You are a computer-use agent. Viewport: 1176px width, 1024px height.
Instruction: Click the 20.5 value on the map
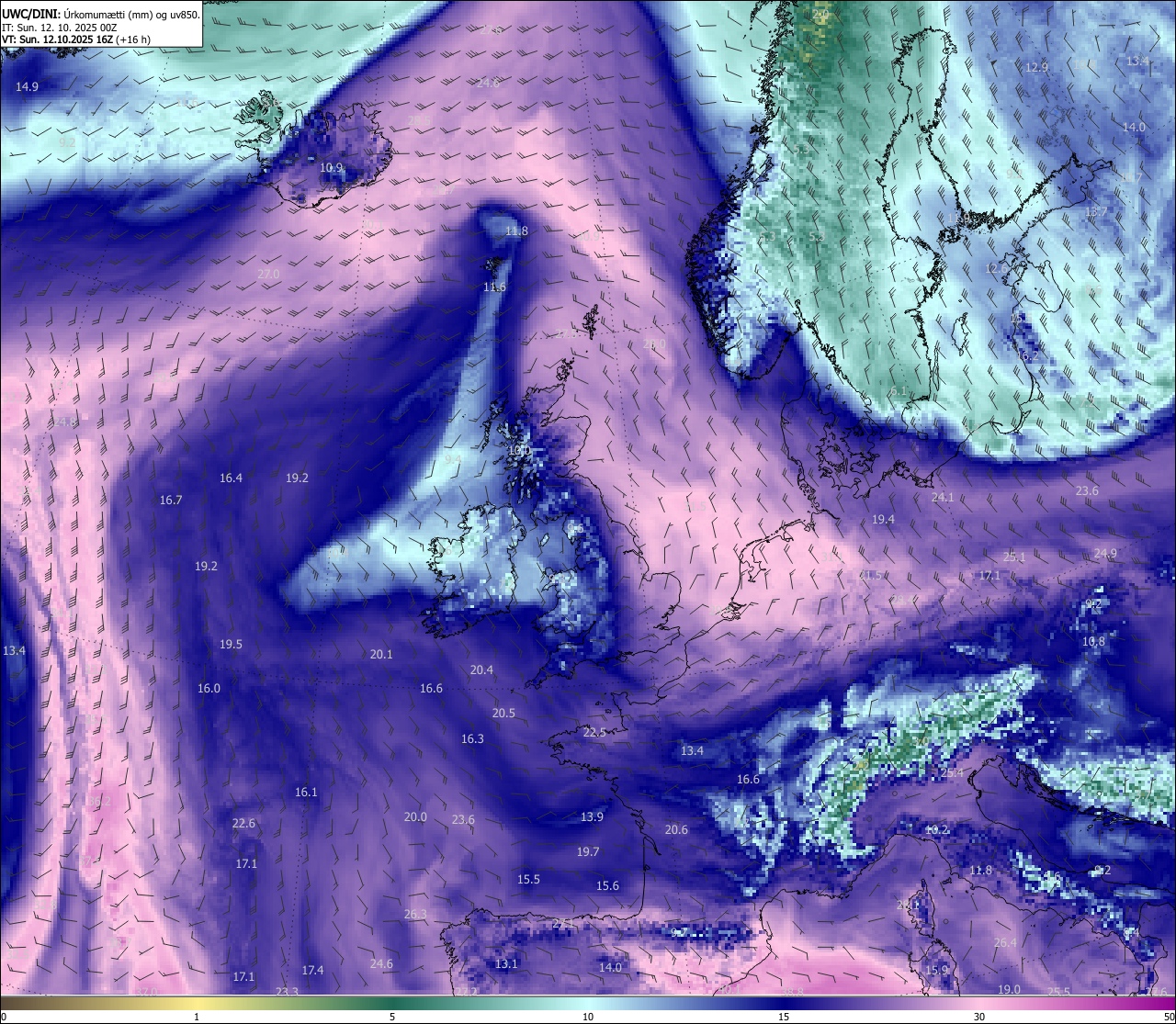coord(503,714)
